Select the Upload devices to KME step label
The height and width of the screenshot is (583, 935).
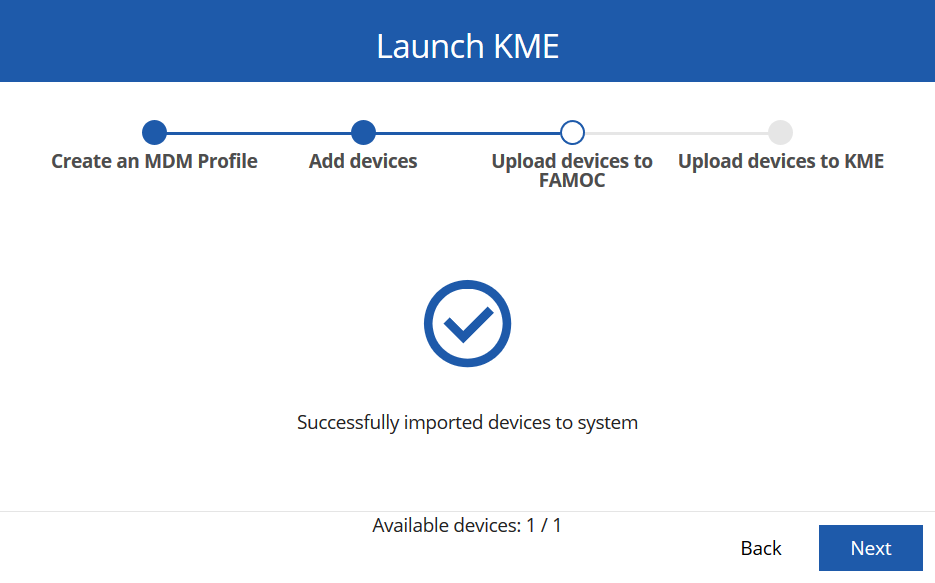(780, 161)
